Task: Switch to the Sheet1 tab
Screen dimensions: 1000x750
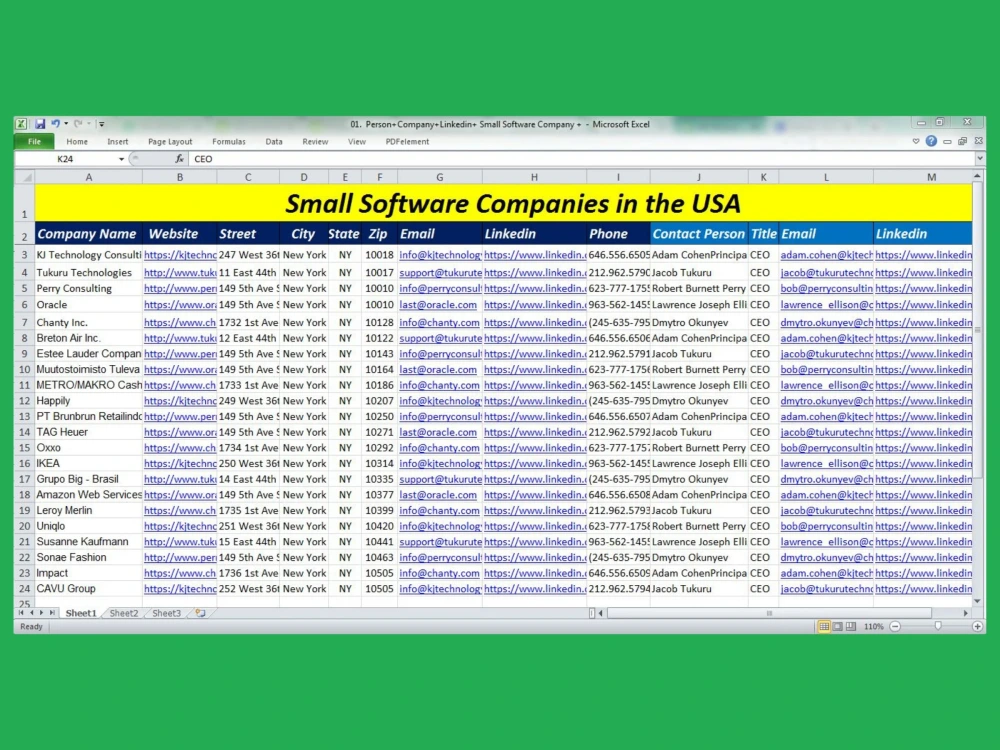Action: click(81, 614)
